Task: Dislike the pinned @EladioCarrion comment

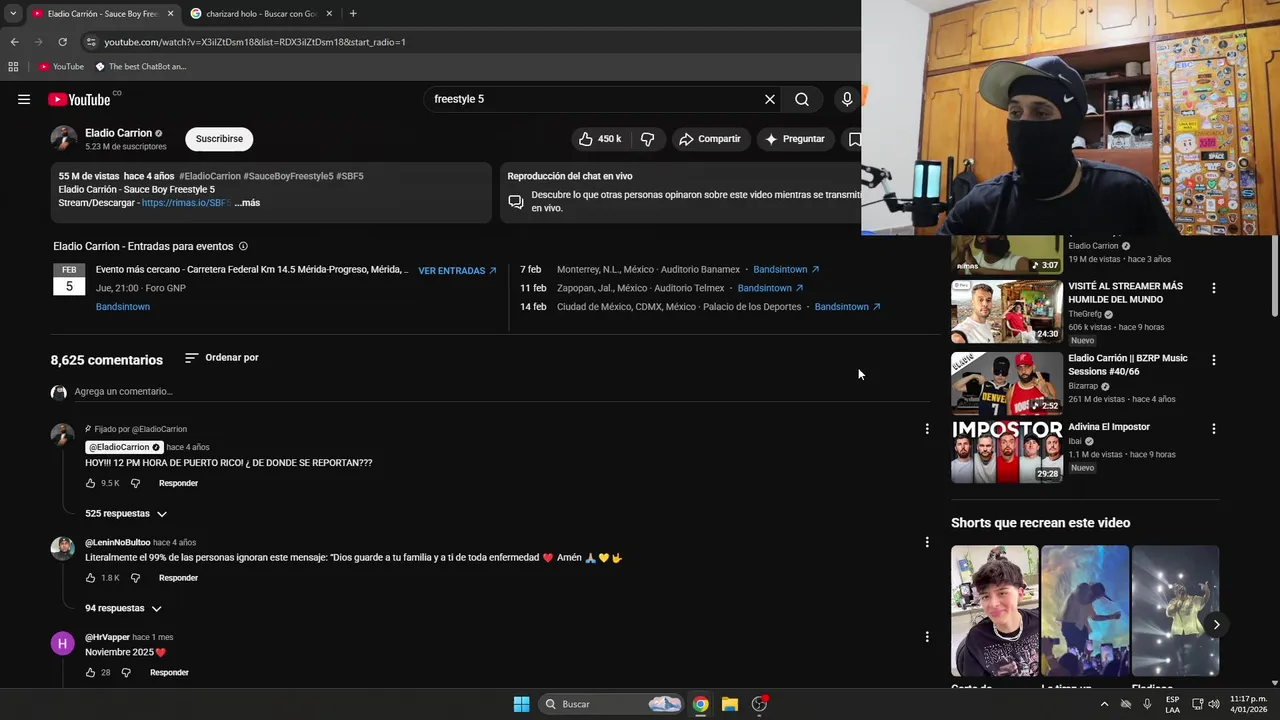Action: [135, 483]
